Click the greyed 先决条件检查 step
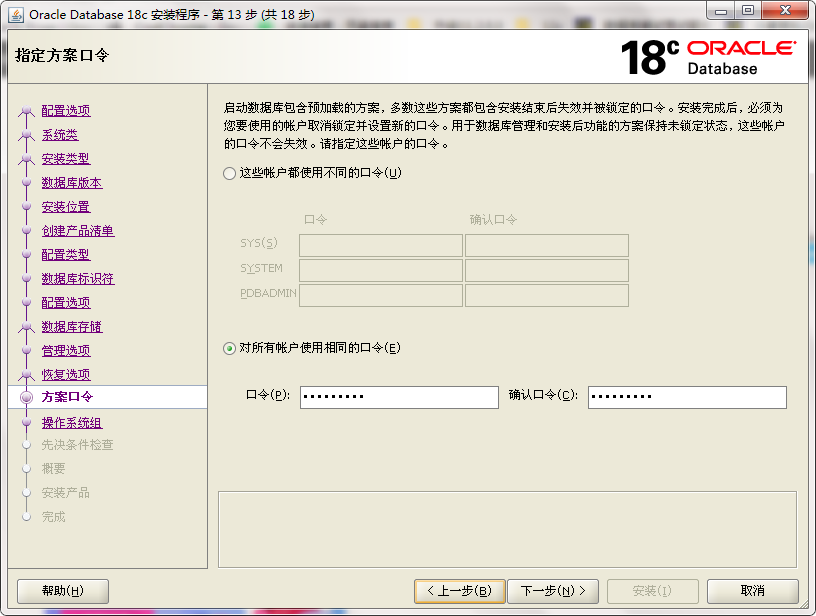816x616 pixels. [x=78, y=445]
